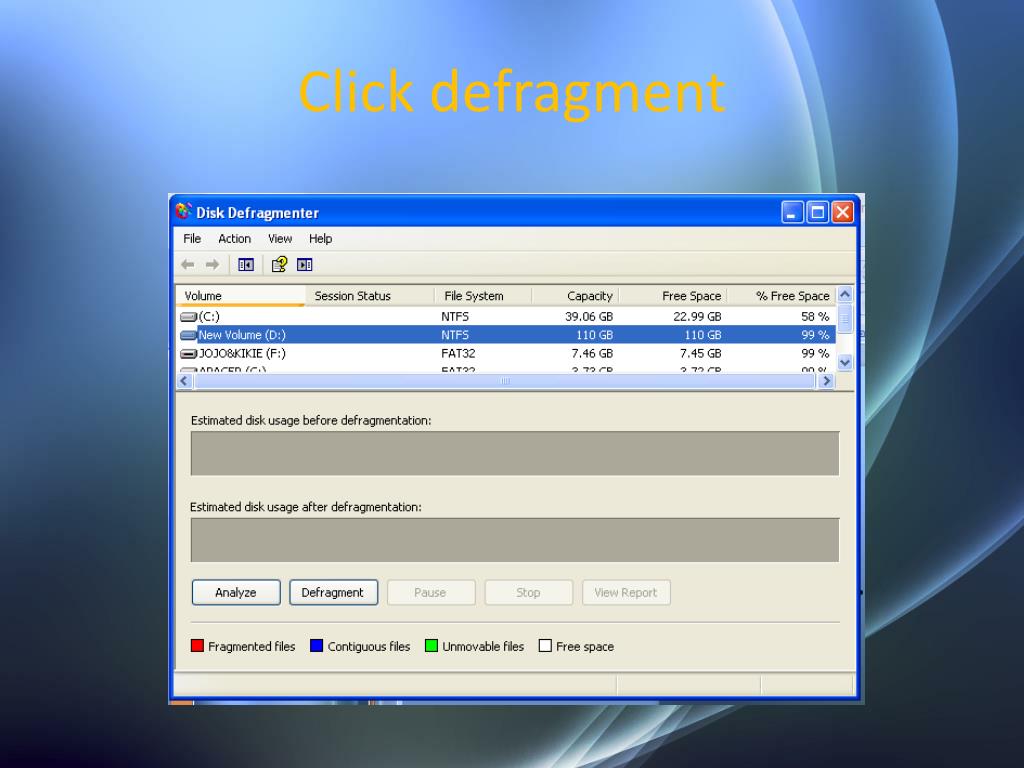Image resolution: width=1024 pixels, height=768 pixels.
Task: Click the 22.99 GB free space cell
Action: click(x=697, y=317)
